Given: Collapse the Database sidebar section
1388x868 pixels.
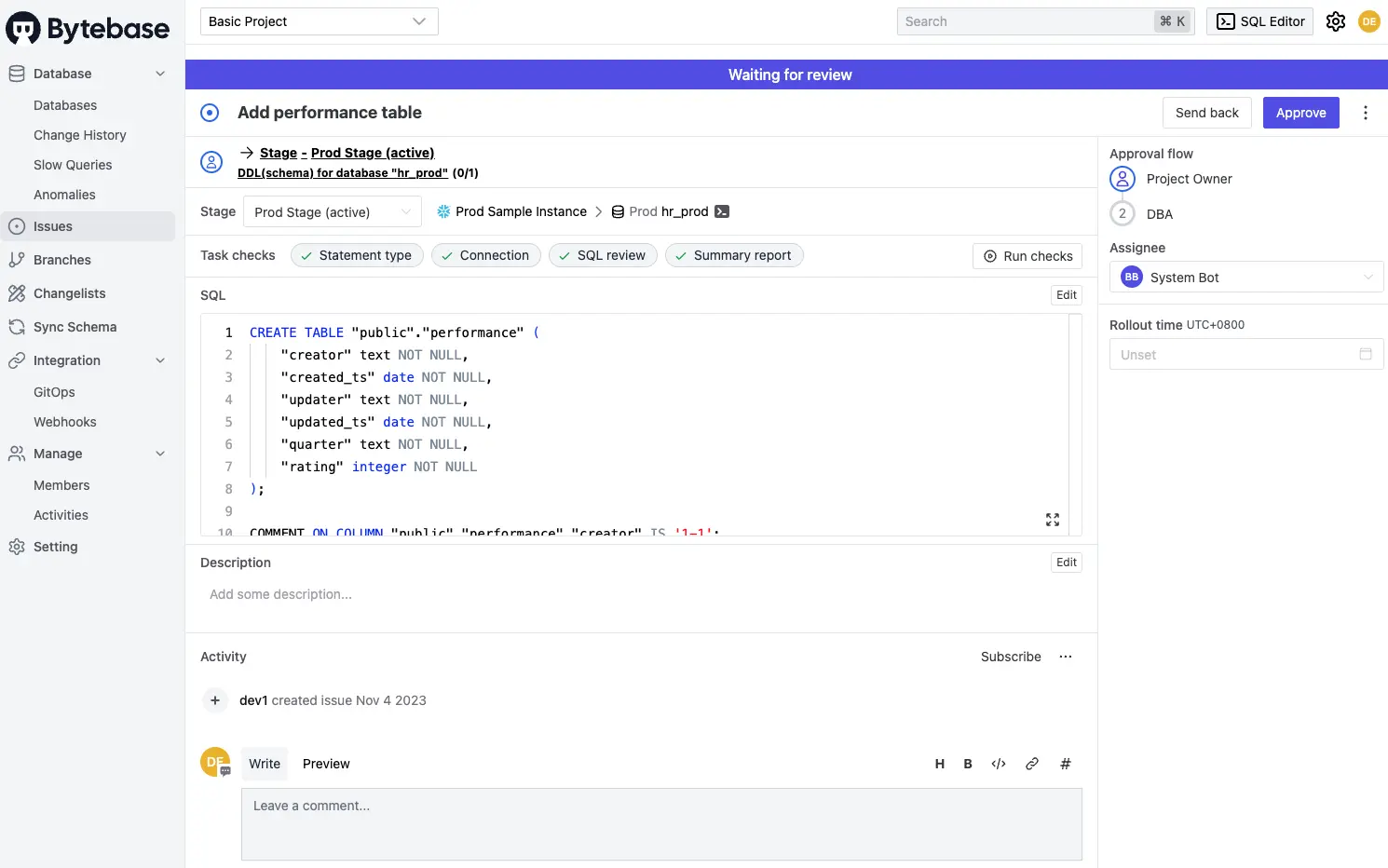Looking at the screenshot, I should (160, 74).
